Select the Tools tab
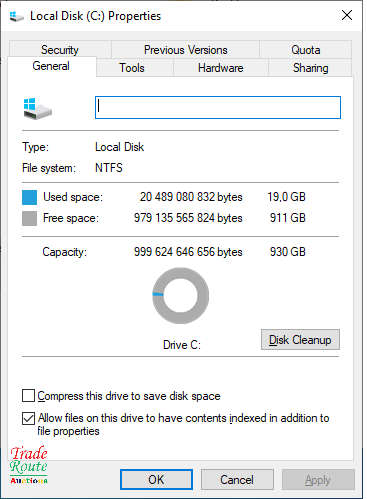 (132, 68)
